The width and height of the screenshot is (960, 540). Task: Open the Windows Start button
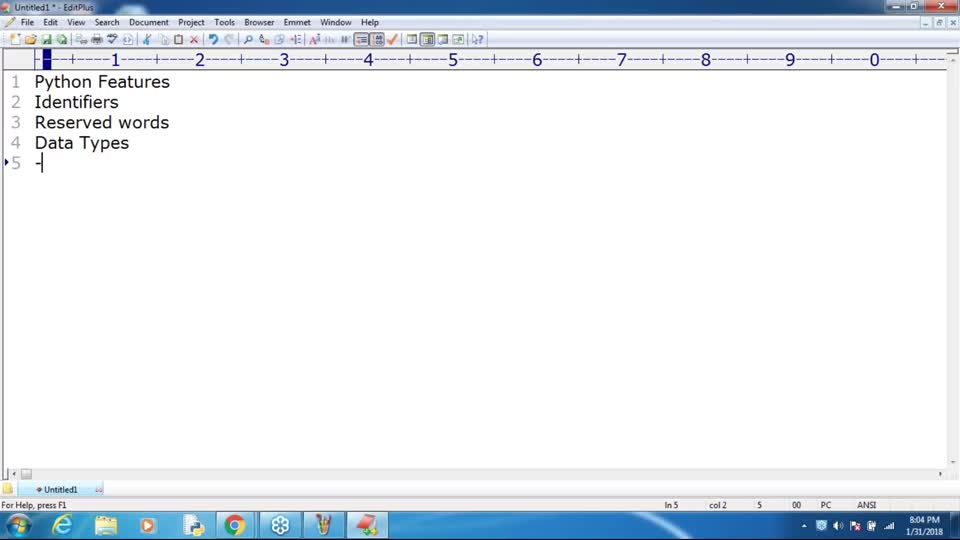pos(18,525)
